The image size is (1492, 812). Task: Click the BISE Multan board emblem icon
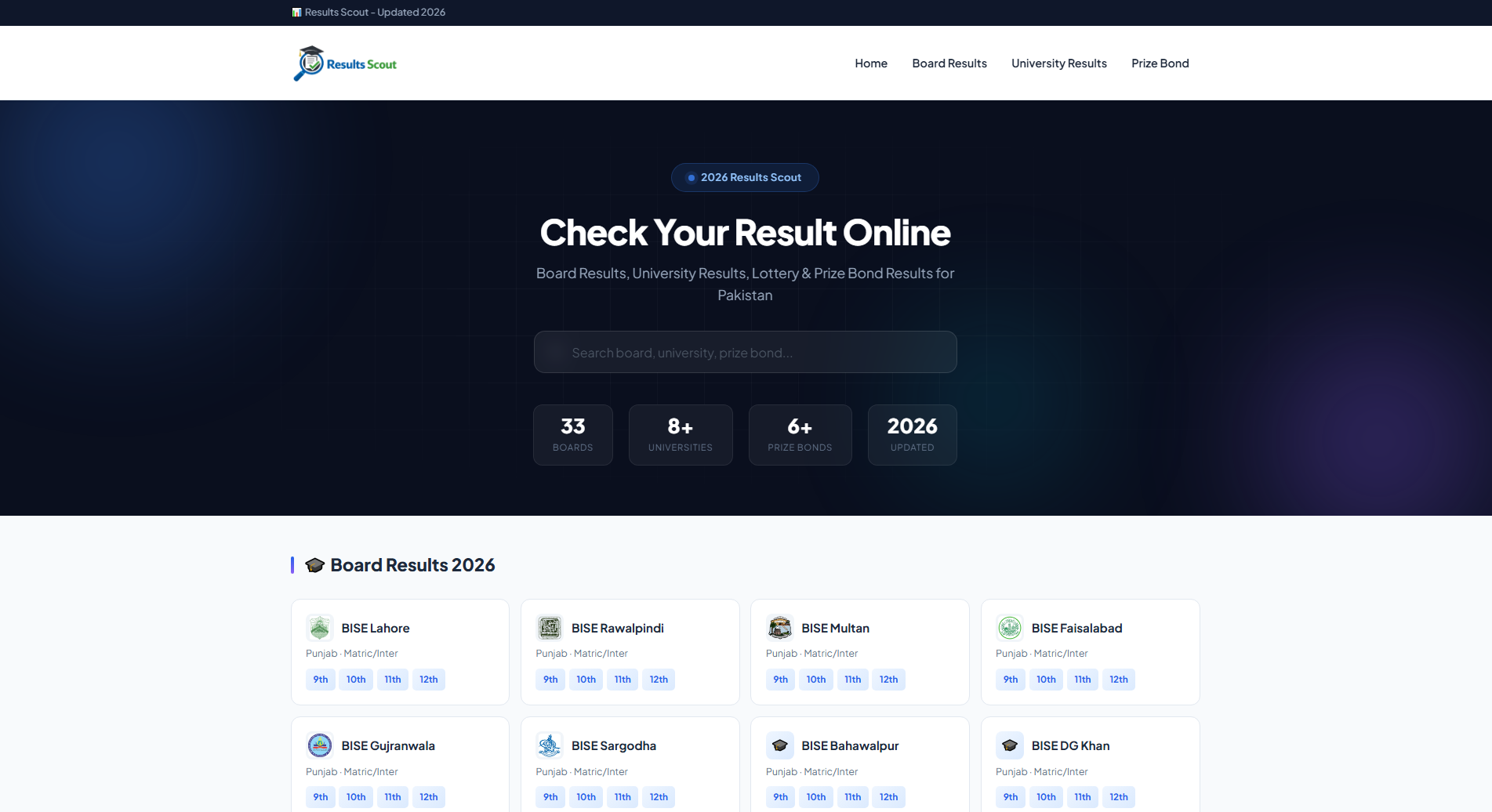(x=780, y=628)
